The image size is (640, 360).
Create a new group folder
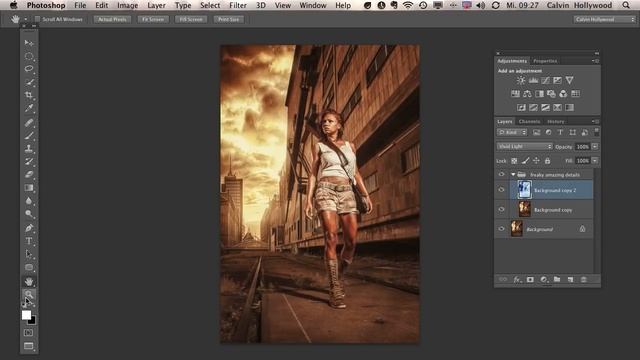tap(557, 280)
